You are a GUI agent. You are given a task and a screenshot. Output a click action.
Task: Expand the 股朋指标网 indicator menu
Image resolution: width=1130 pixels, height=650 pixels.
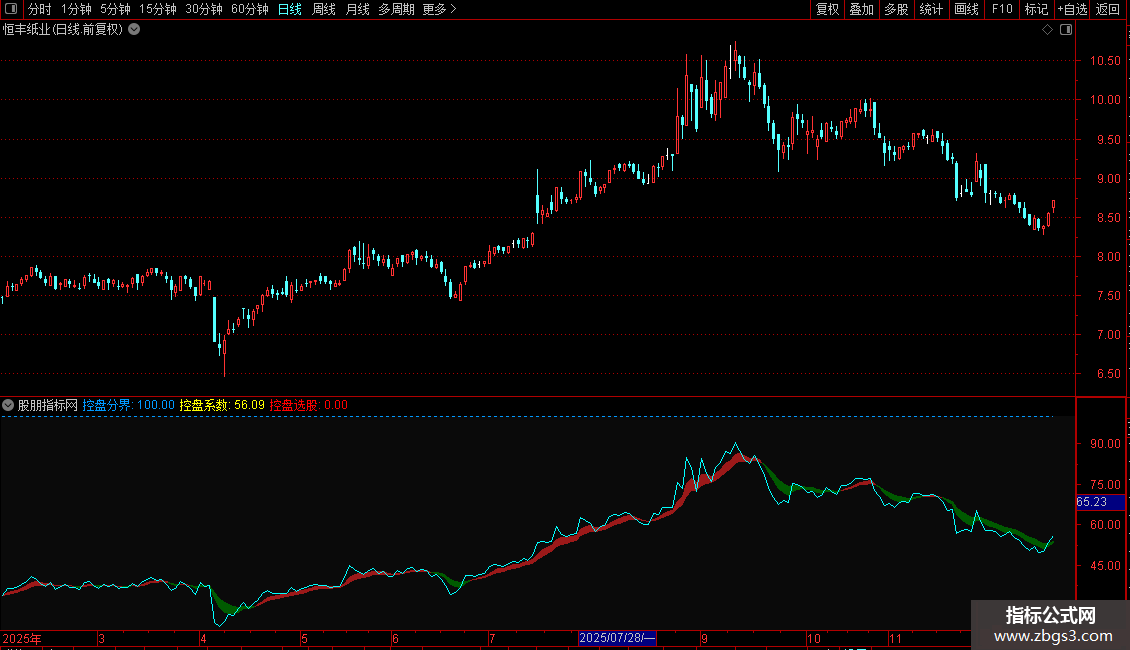pyautogui.click(x=8, y=406)
